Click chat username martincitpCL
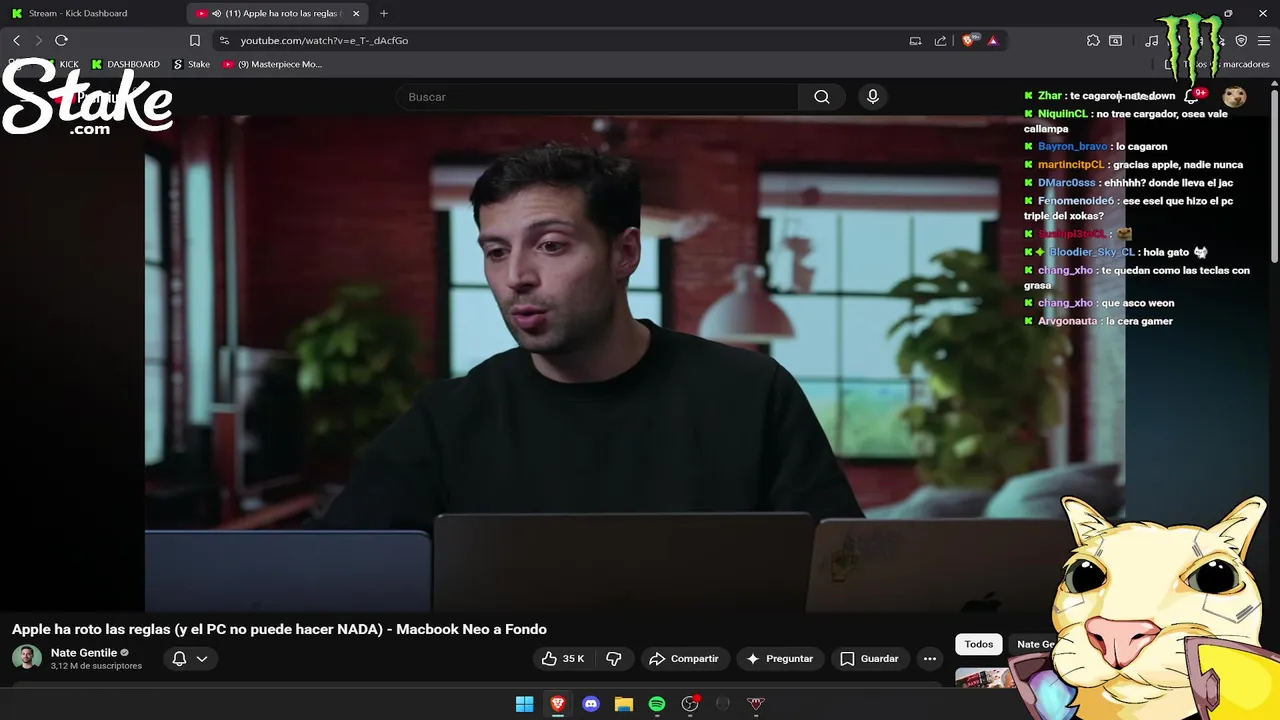The width and height of the screenshot is (1280, 720). [x=1071, y=164]
